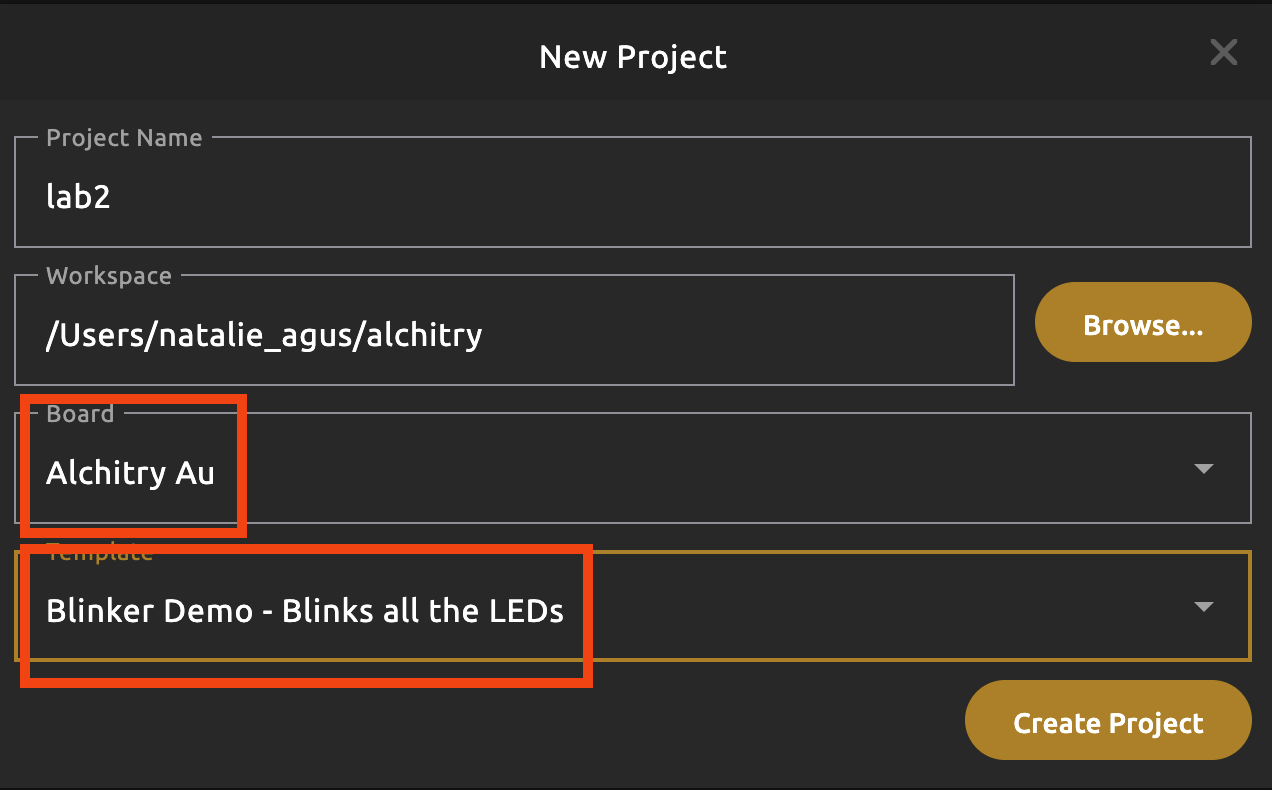Click empty space in the Project Name box

click(x=800, y=196)
